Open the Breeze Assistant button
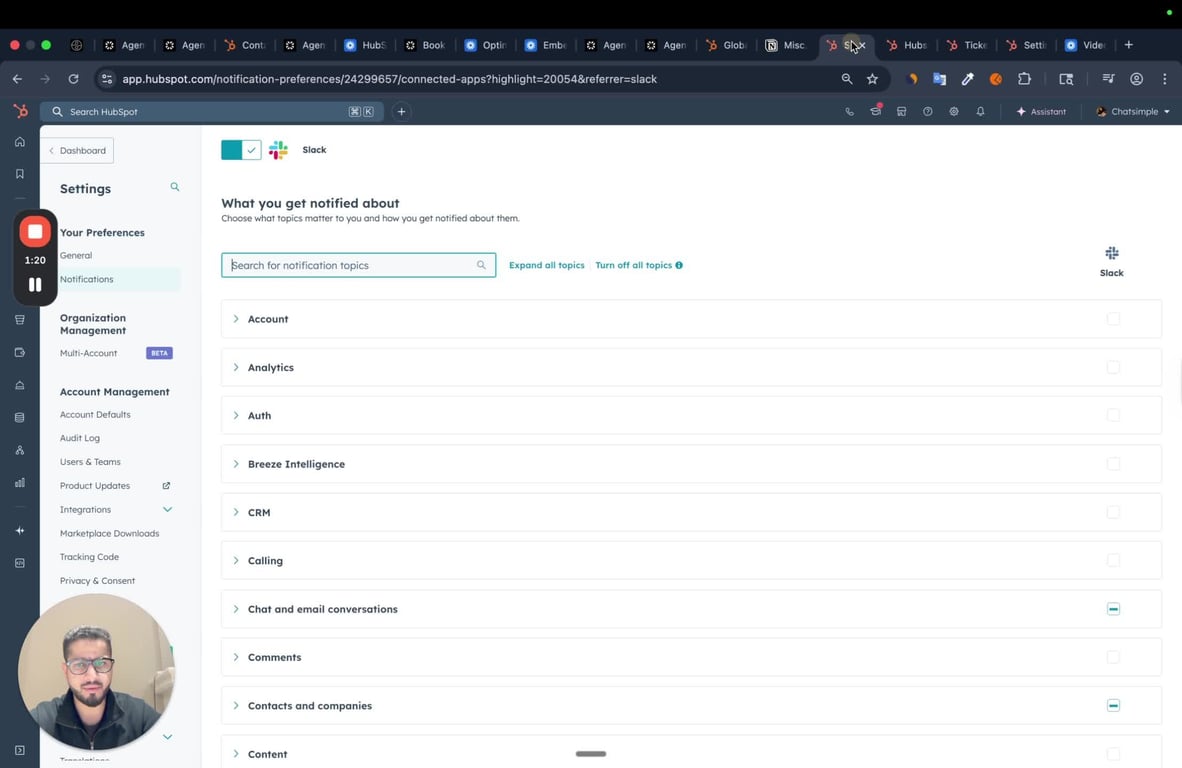 [x=1041, y=112]
